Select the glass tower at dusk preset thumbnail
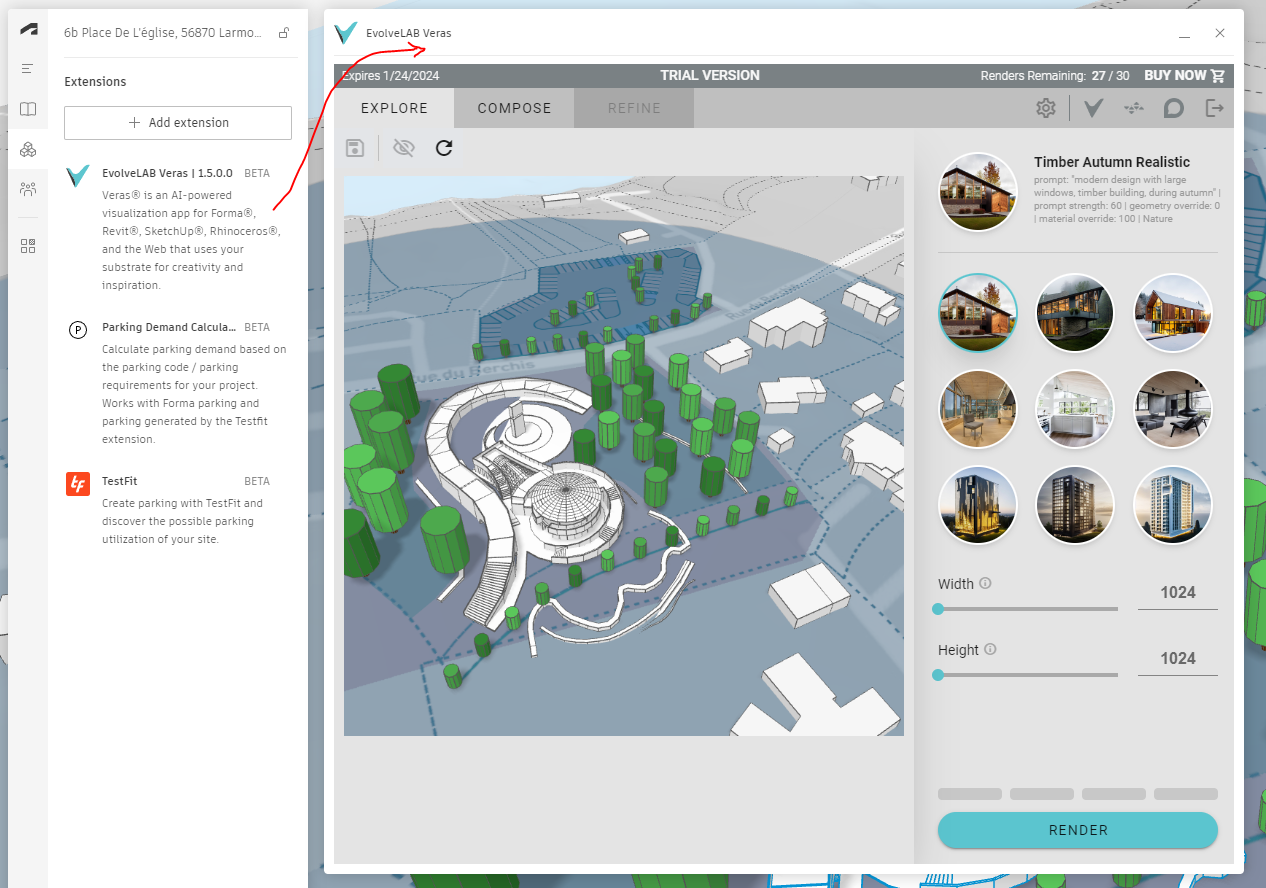Image resolution: width=1266 pixels, height=888 pixels. click(x=978, y=505)
